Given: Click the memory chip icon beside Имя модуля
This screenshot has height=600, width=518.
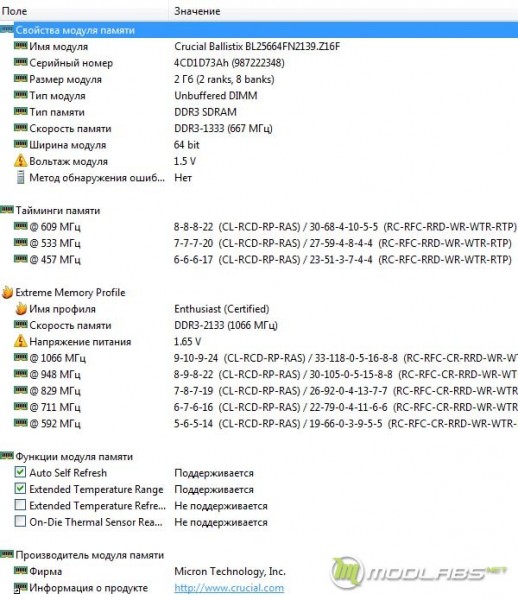Looking at the screenshot, I should [x=20, y=46].
